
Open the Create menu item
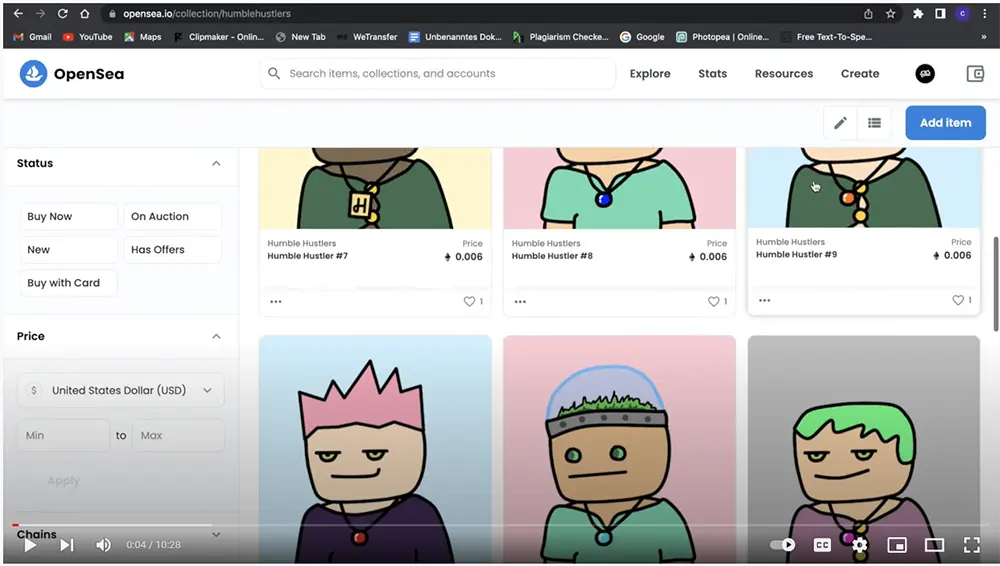860,74
